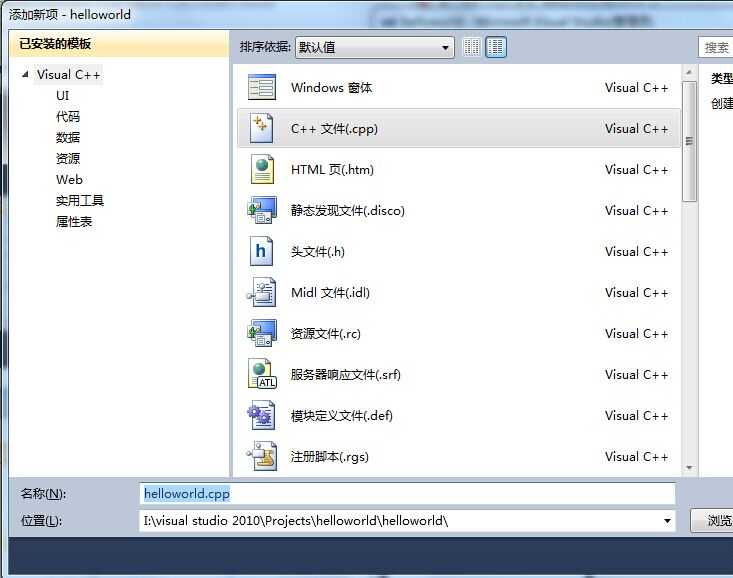Screen dimensions: 733x578
Task: Select 资源 category in tree
Action: 68,159
